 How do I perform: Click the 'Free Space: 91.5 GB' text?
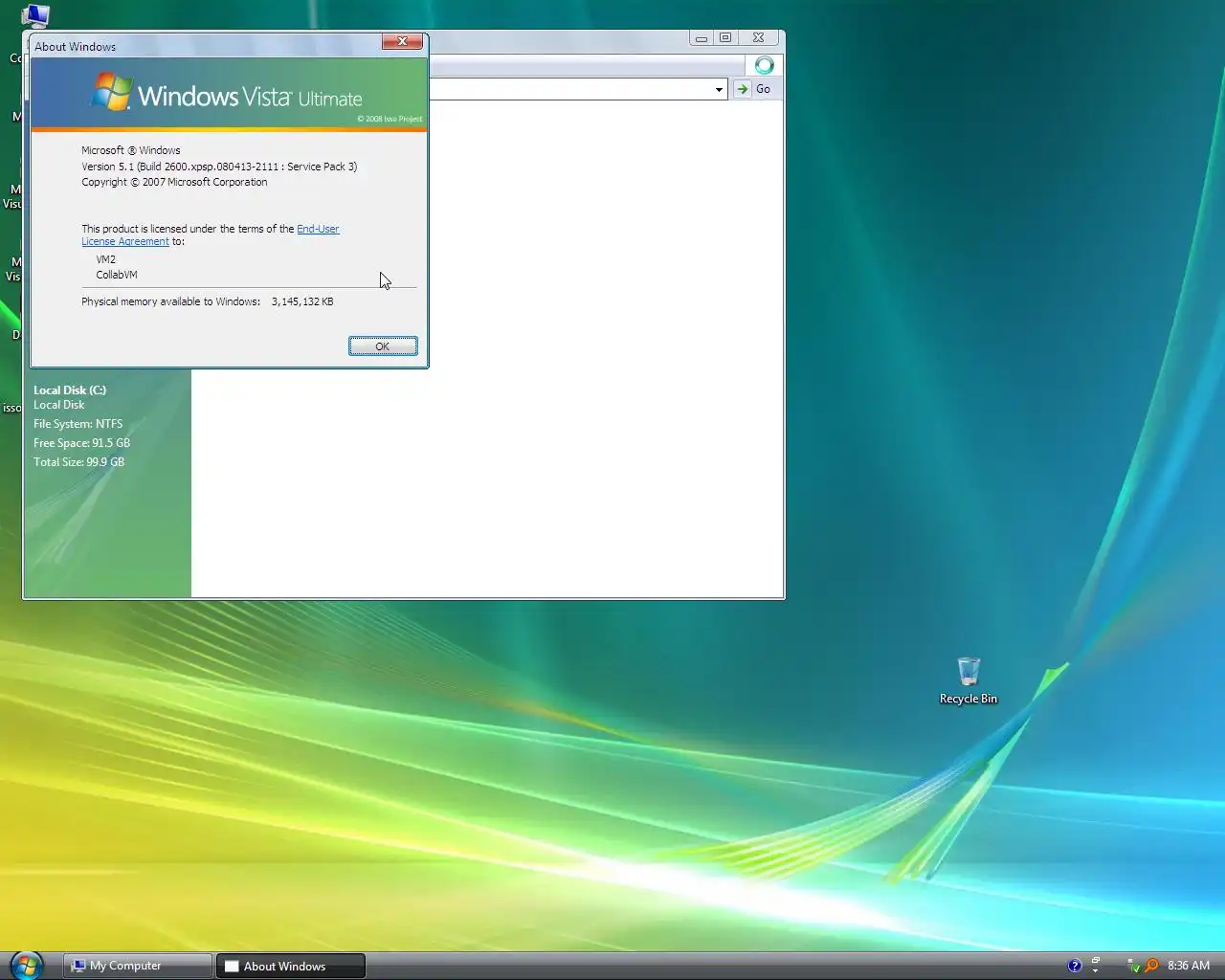pos(81,443)
